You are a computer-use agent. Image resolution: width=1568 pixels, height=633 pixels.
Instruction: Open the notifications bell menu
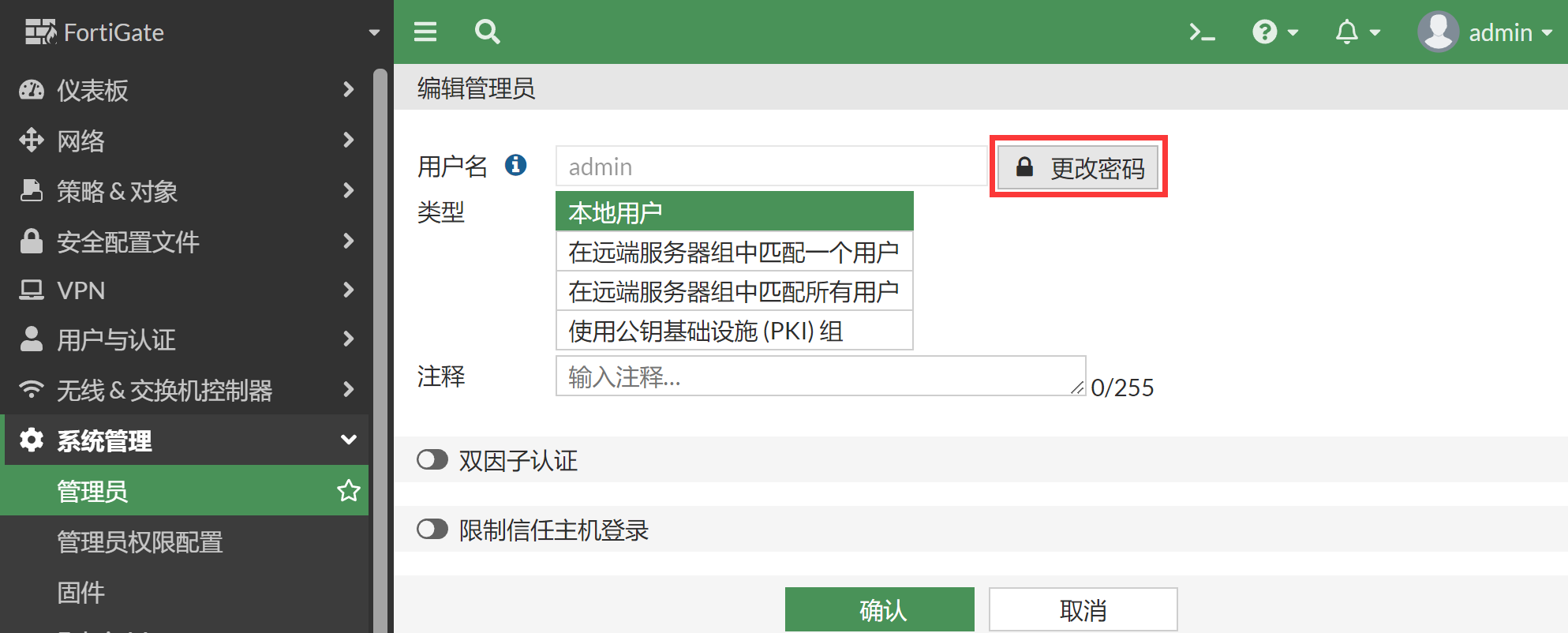[1357, 32]
